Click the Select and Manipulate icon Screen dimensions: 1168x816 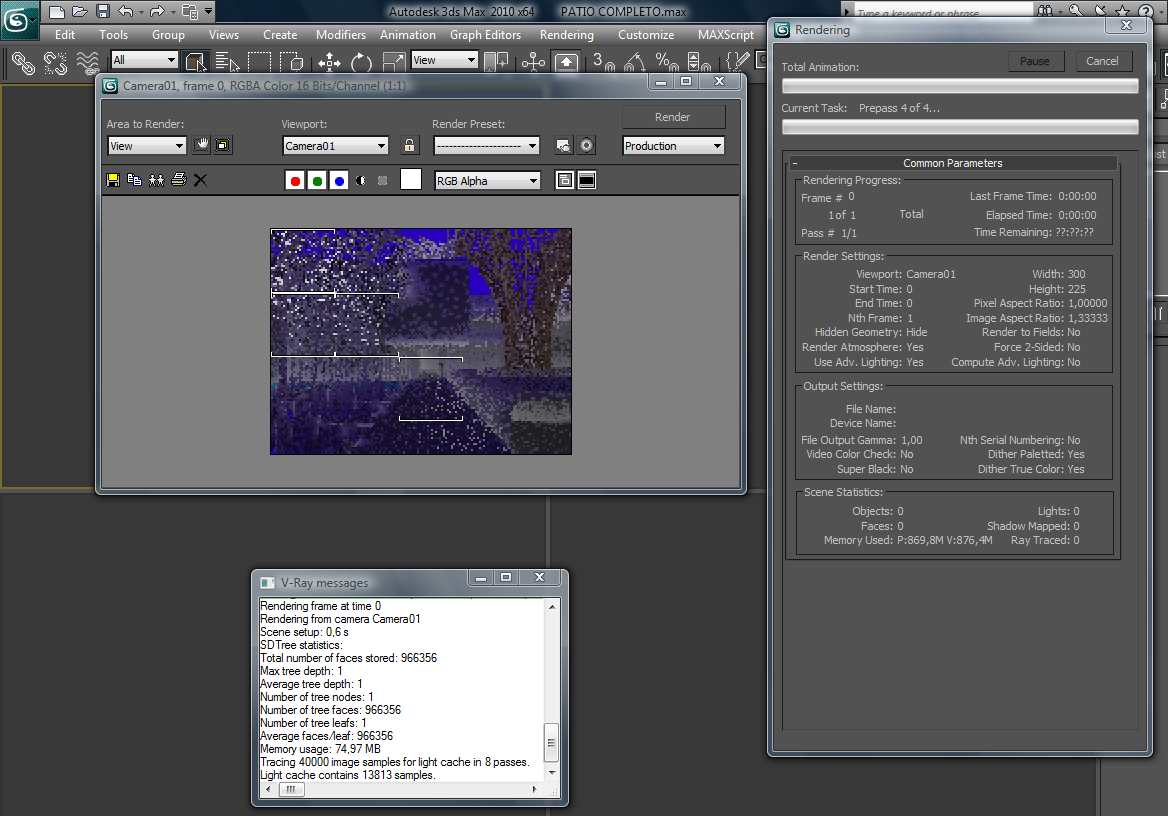click(533, 61)
